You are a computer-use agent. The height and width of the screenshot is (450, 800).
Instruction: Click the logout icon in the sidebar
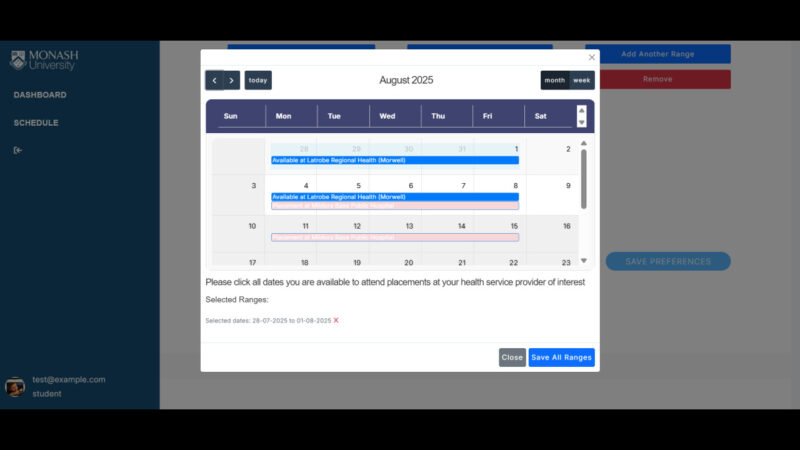click(18, 150)
